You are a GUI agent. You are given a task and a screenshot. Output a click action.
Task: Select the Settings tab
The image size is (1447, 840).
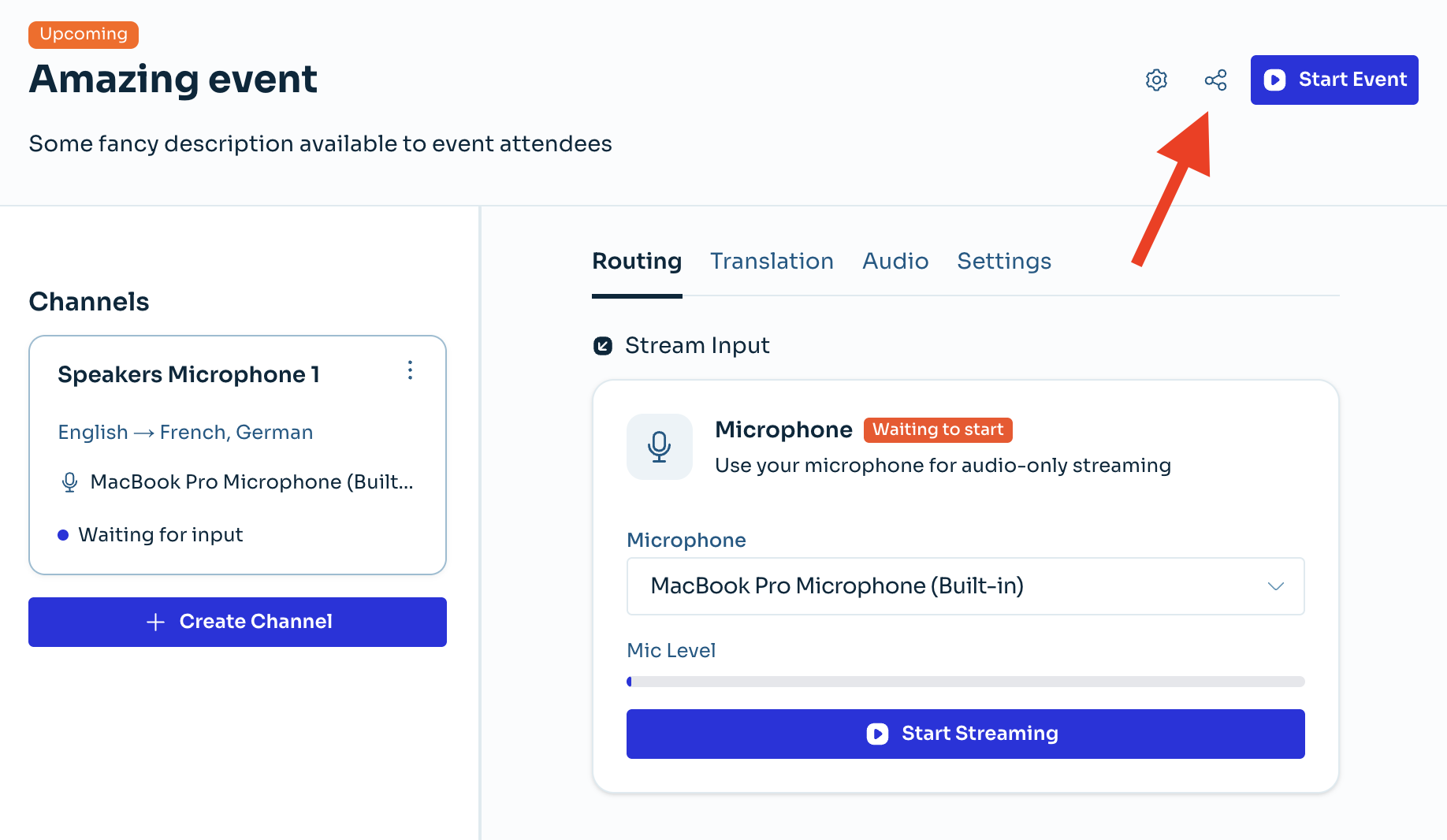(1004, 261)
